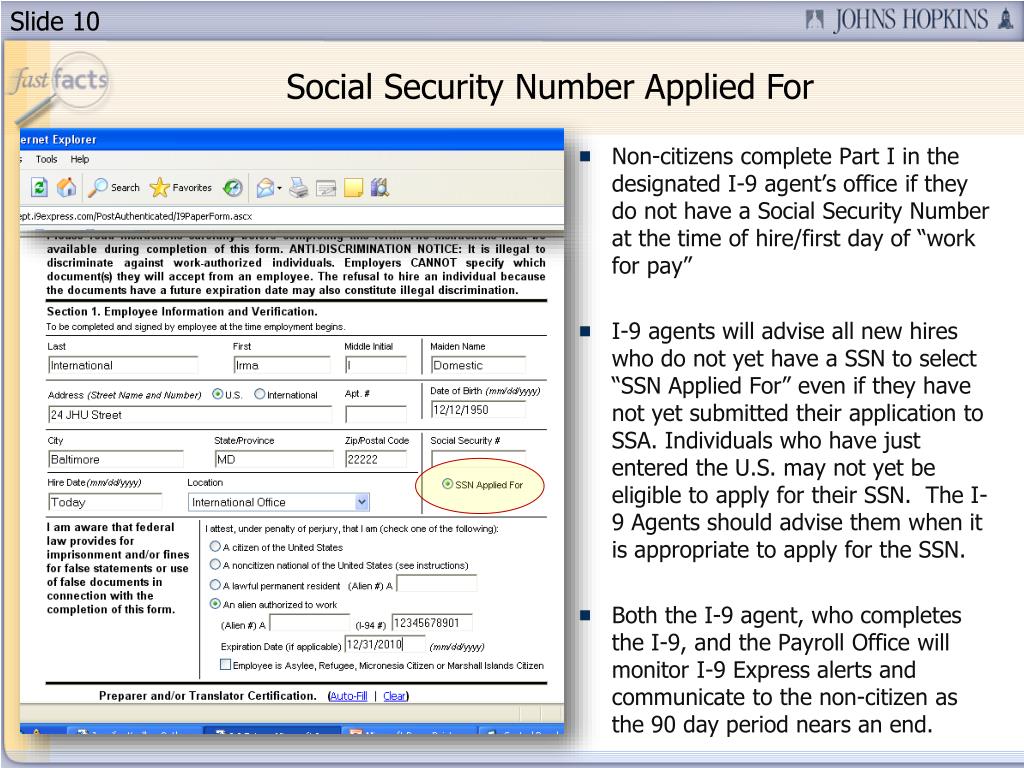This screenshot has width=1024, height=768.
Task: Open the Help menu
Action: point(80,159)
